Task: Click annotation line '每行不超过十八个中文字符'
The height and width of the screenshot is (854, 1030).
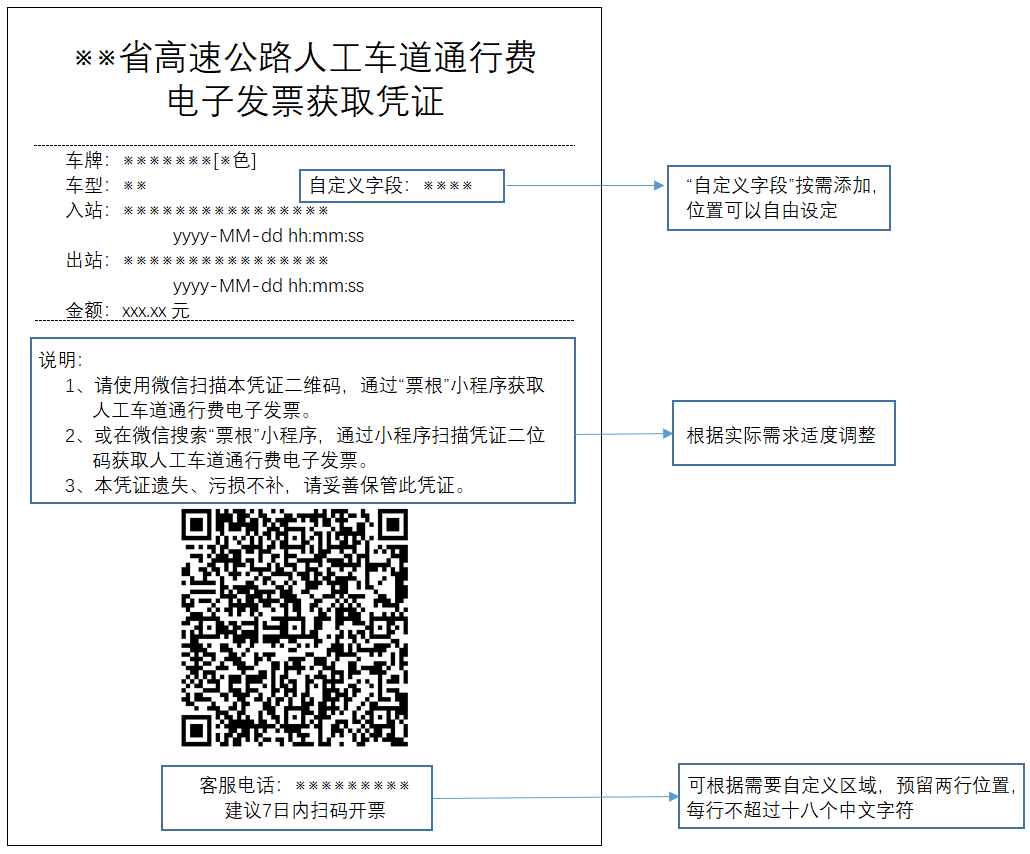Action: tap(800, 811)
